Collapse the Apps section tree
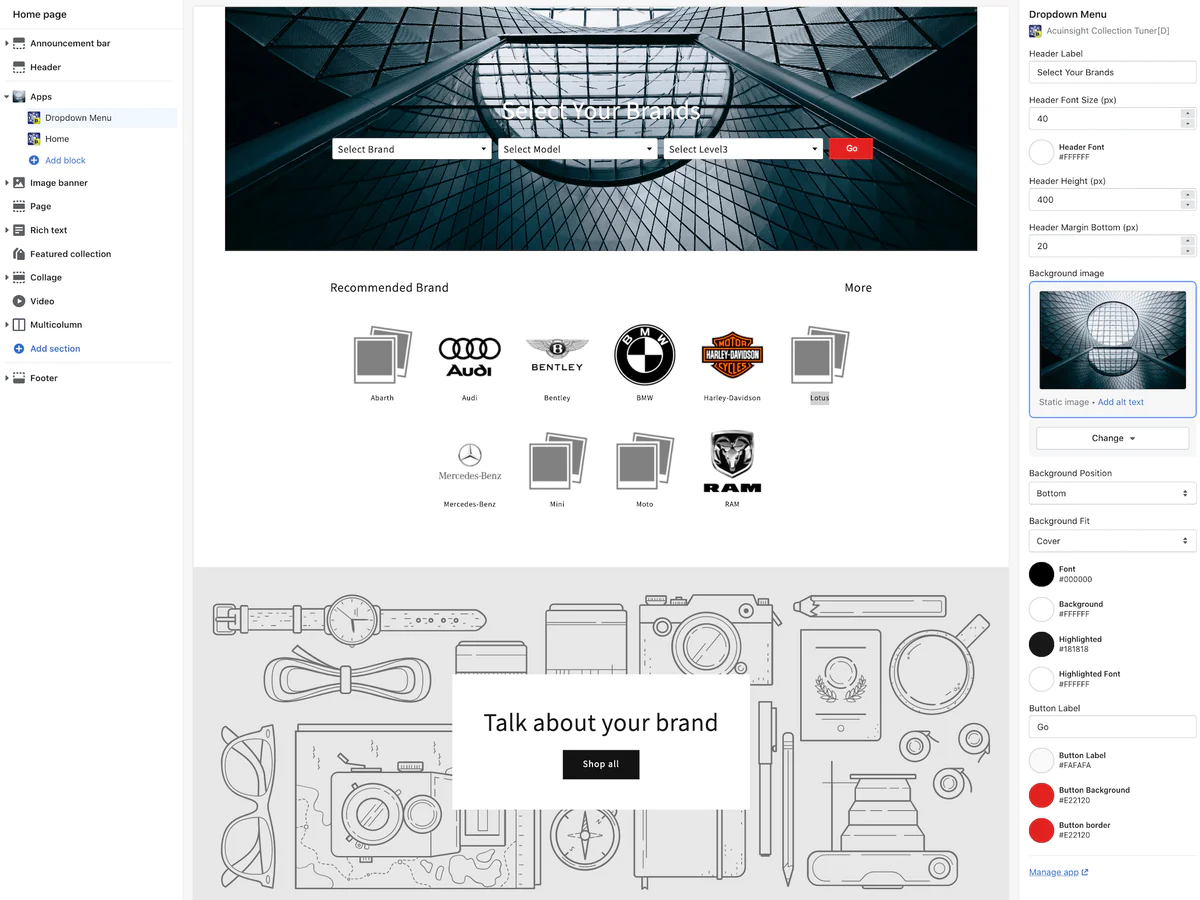 click(x=7, y=97)
